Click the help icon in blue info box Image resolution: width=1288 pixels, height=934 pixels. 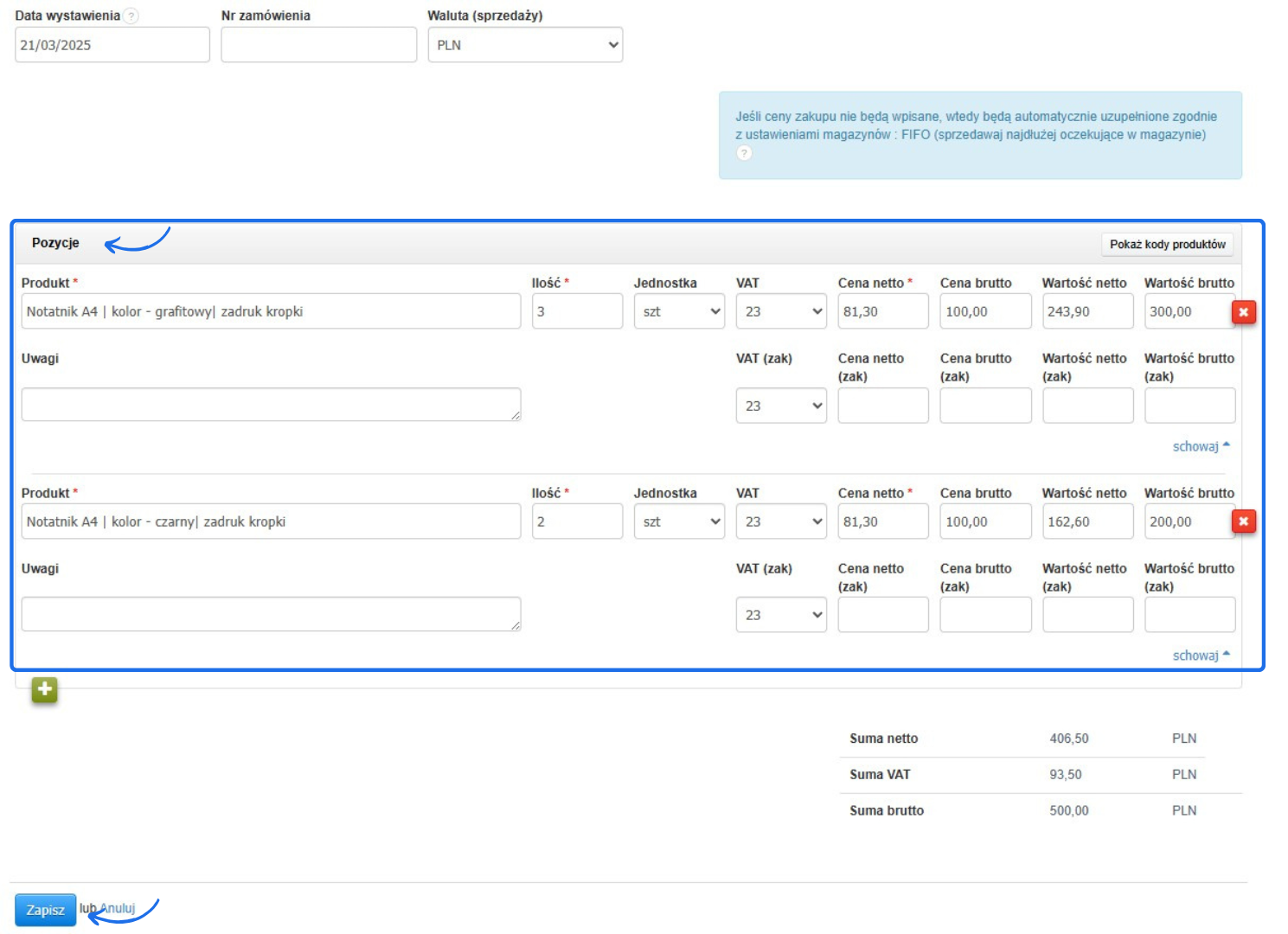[x=744, y=153]
